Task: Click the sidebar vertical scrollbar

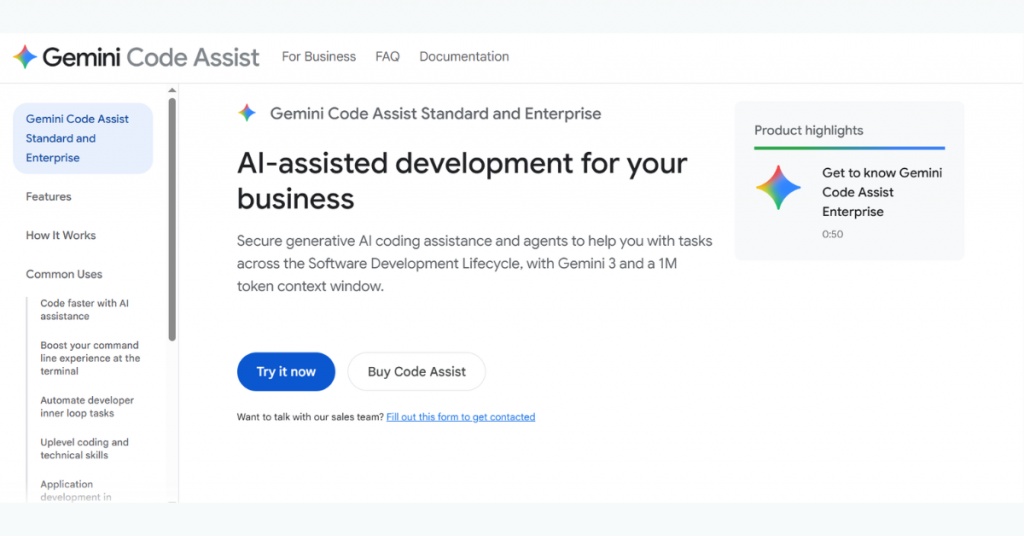Action: 172,219
